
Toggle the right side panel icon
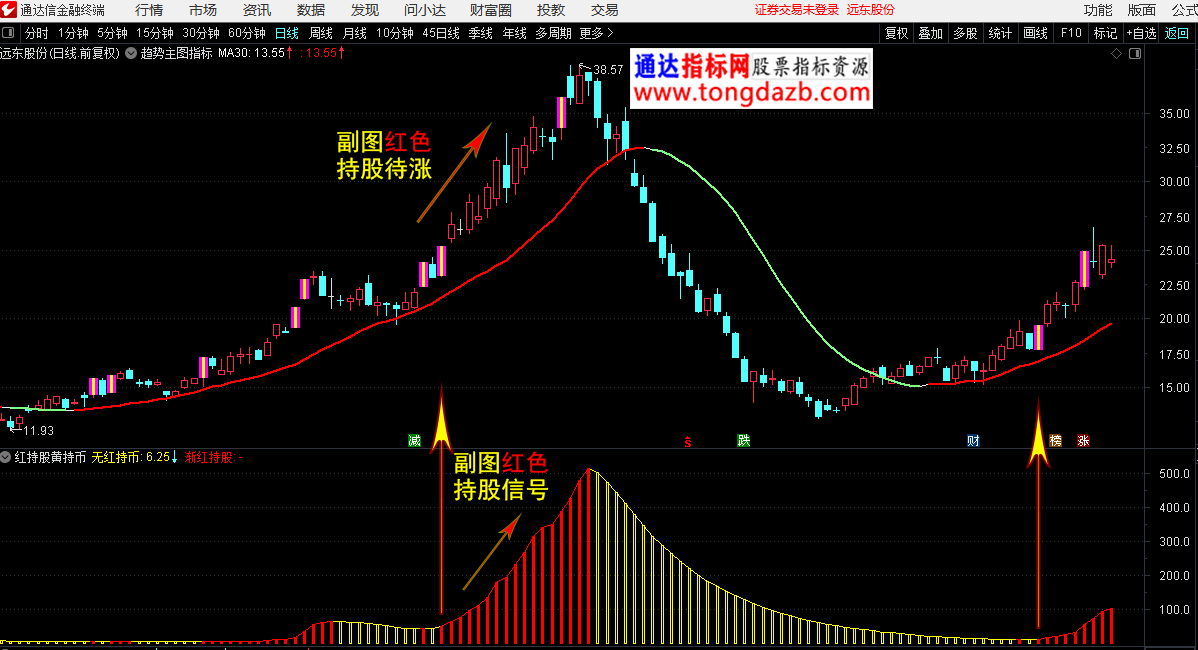point(1135,53)
